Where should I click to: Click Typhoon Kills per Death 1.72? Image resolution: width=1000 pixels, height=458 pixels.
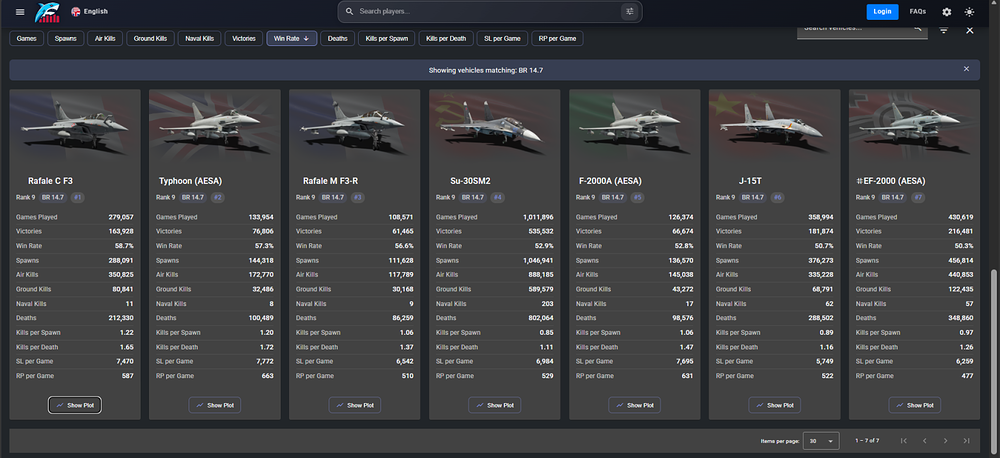point(266,347)
